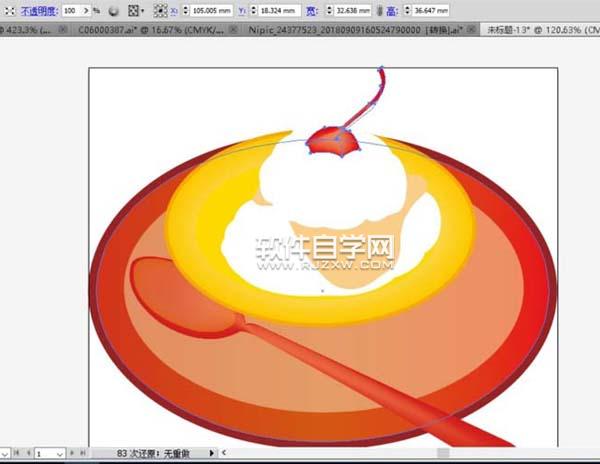Edit the width field 32.638 mm
The height and width of the screenshot is (464, 600).
[x=353, y=11]
